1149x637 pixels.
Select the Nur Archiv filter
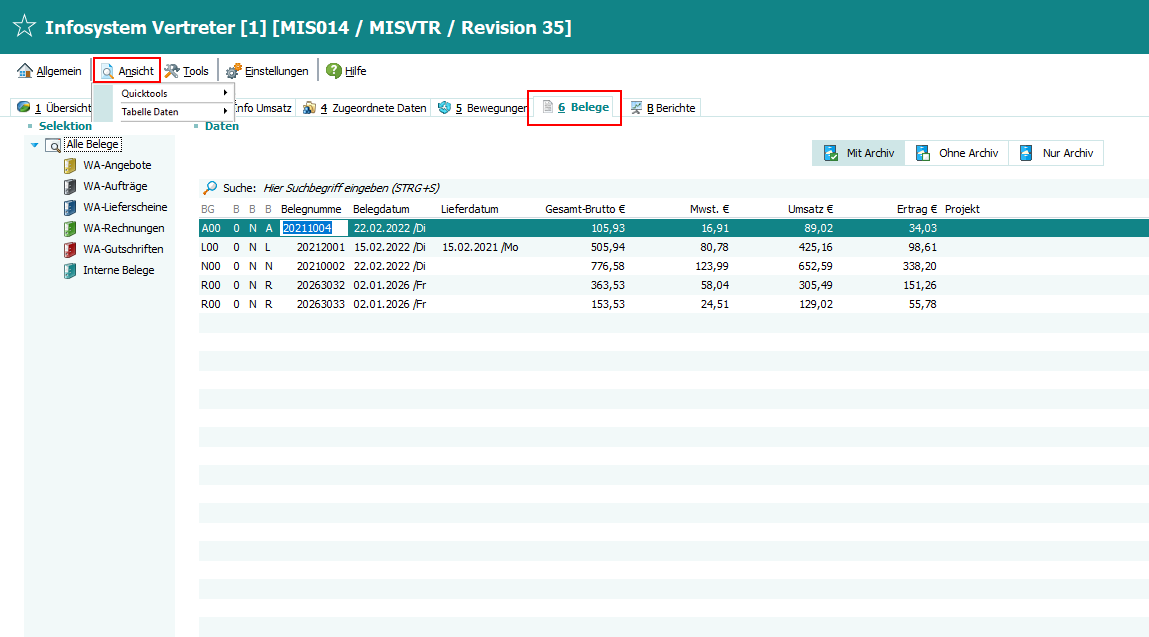1056,153
